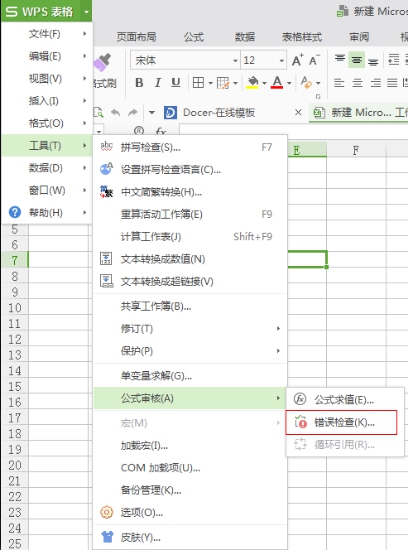The height and width of the screenshot is (551, 409).
Task: Toggle middle vertical alignment icon
Action: tap(356, 60)
